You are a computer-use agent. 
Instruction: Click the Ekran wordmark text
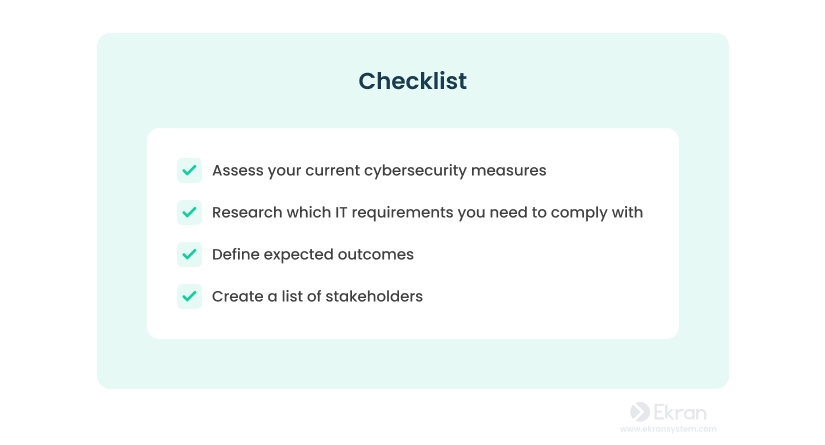click(680, 412)
